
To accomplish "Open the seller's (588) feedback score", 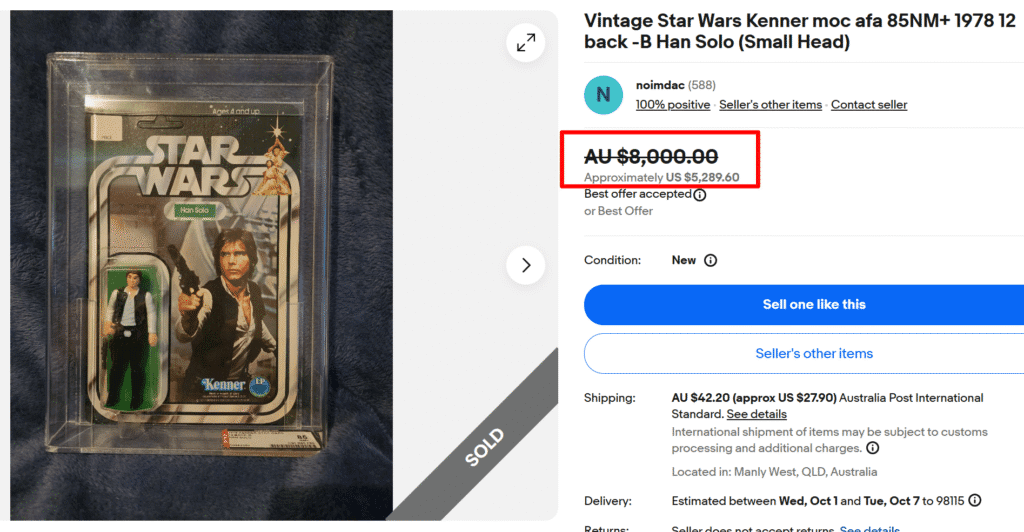I will (x=702, y=86).
